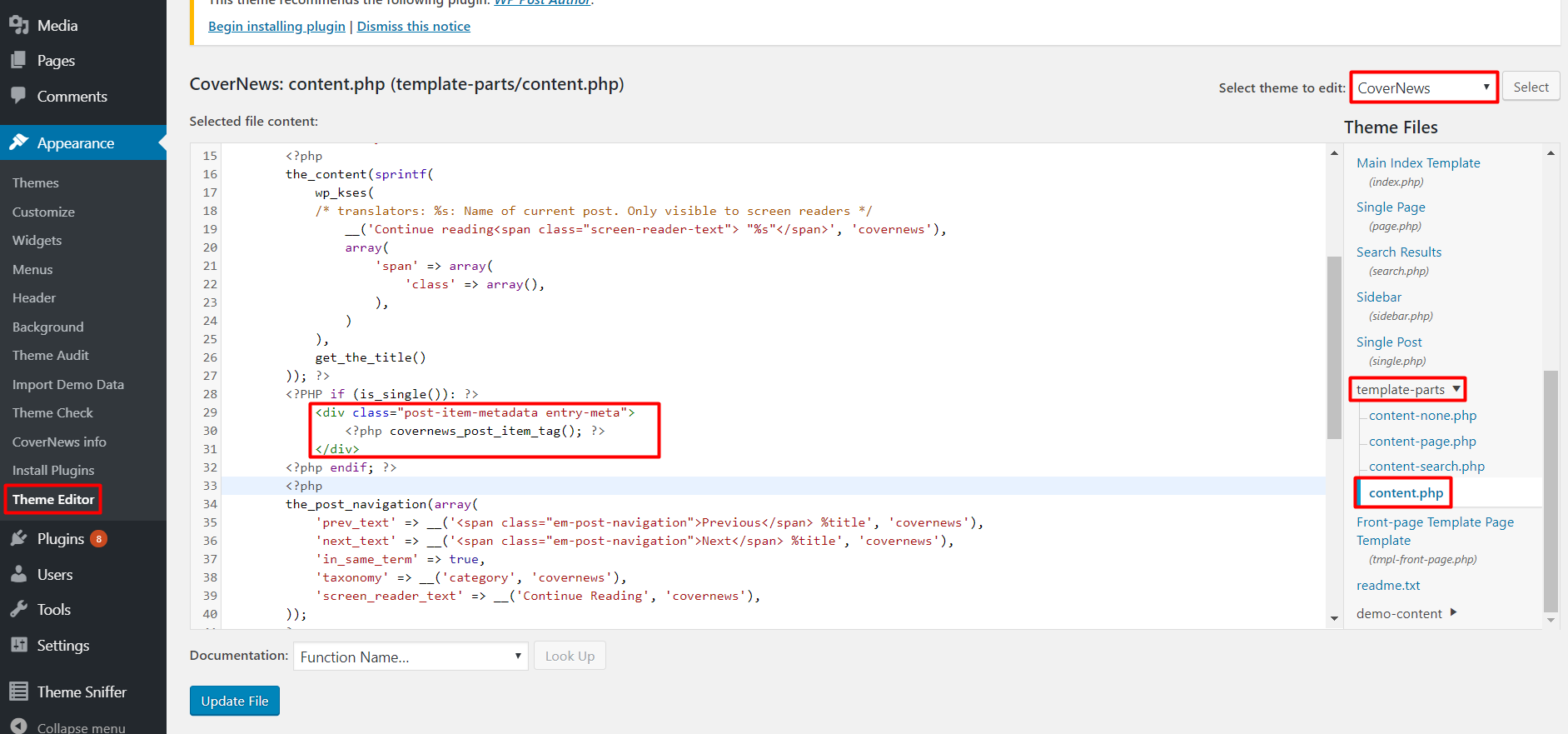This screenshot has width=1568, height=734.
Task: Open Search Results file link
Action: coord(1399,252)
